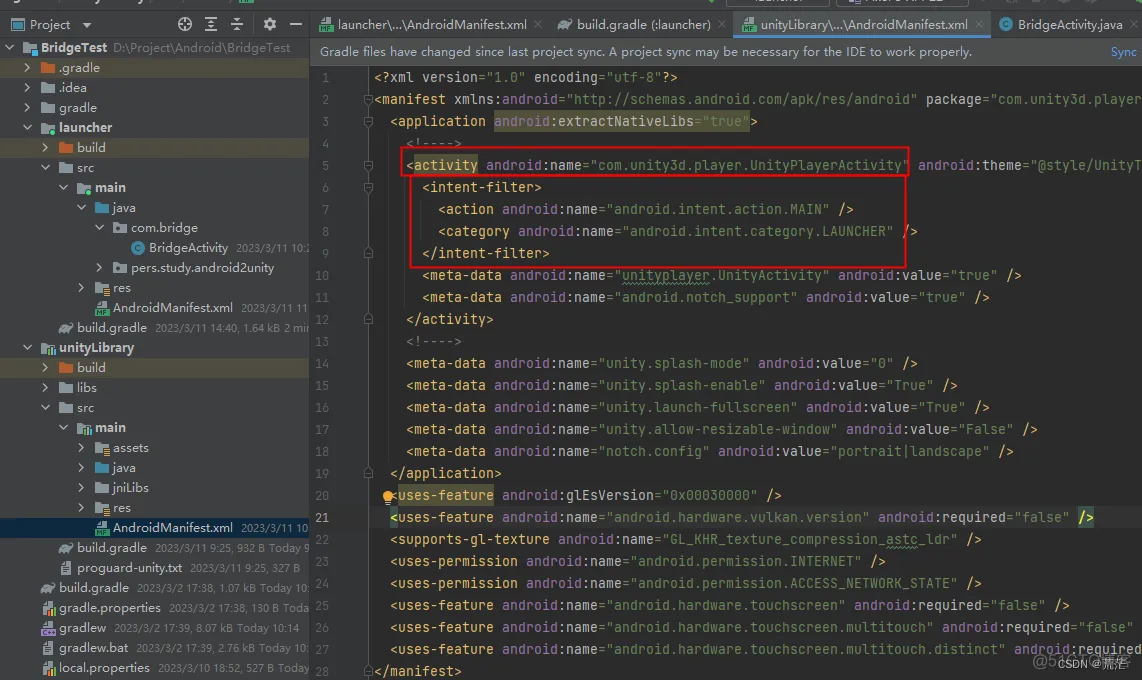This screenshot has width=1142, height=680.
Task: Select proguard-unity.txt file
Action: 129,568
